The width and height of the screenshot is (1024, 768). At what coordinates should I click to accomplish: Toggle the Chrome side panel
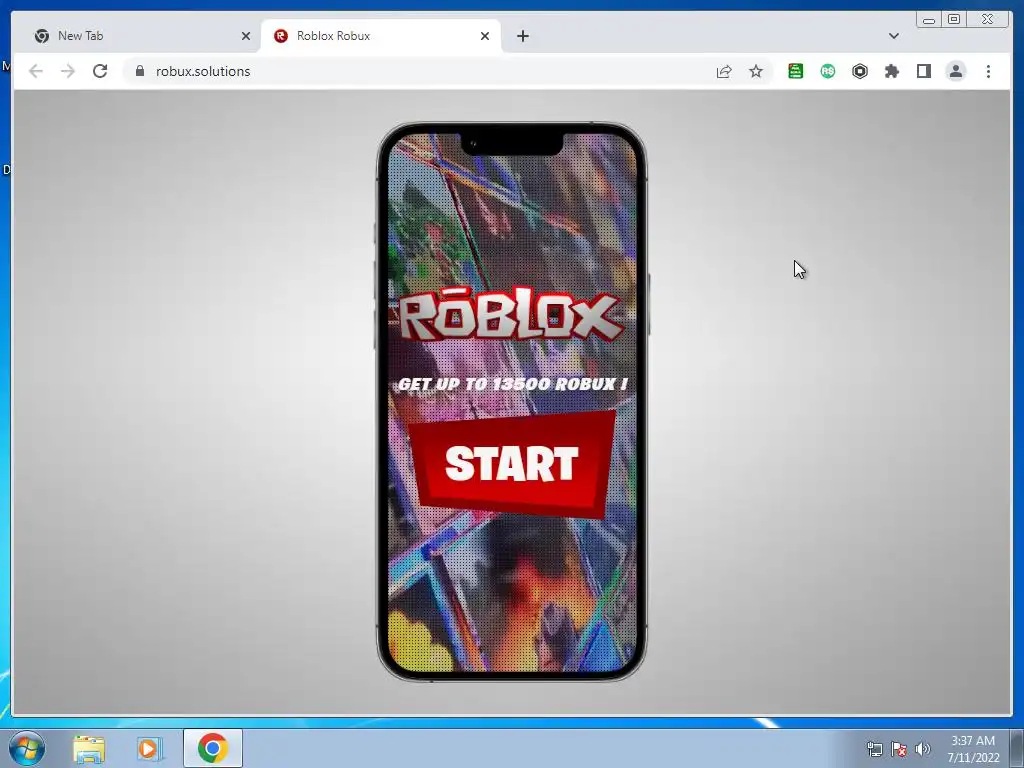click(x=923, y=71)
